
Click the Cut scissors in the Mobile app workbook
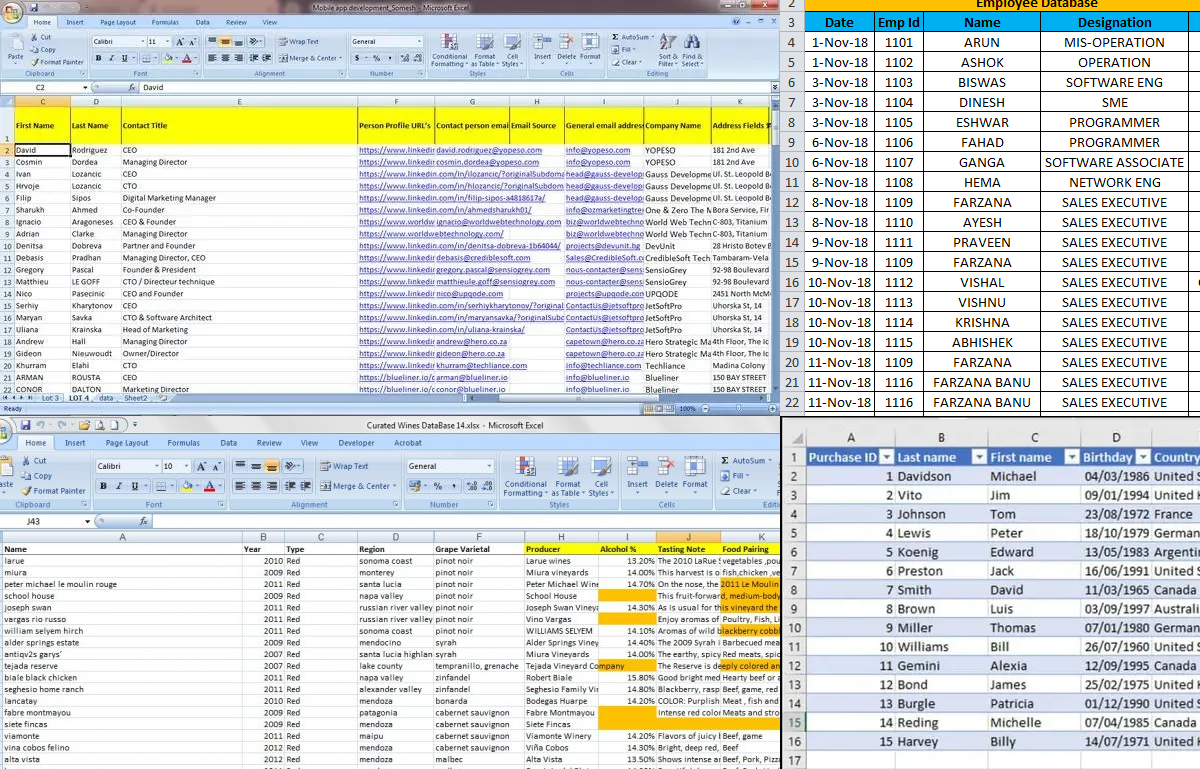33,37
